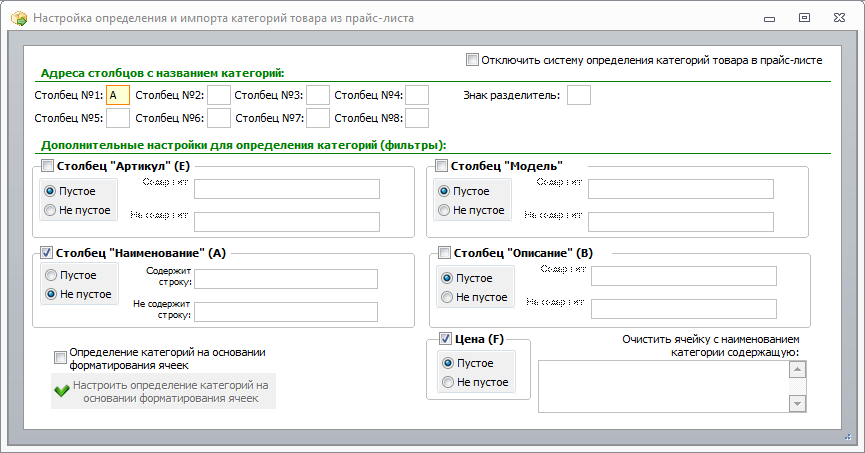Click the 'Очистить ячейку с наименованием категории' label

click(711, 345)
